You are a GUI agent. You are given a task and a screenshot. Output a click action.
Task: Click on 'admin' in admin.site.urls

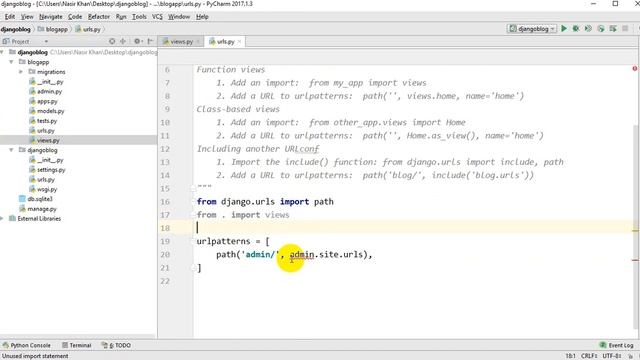[302, 254]
